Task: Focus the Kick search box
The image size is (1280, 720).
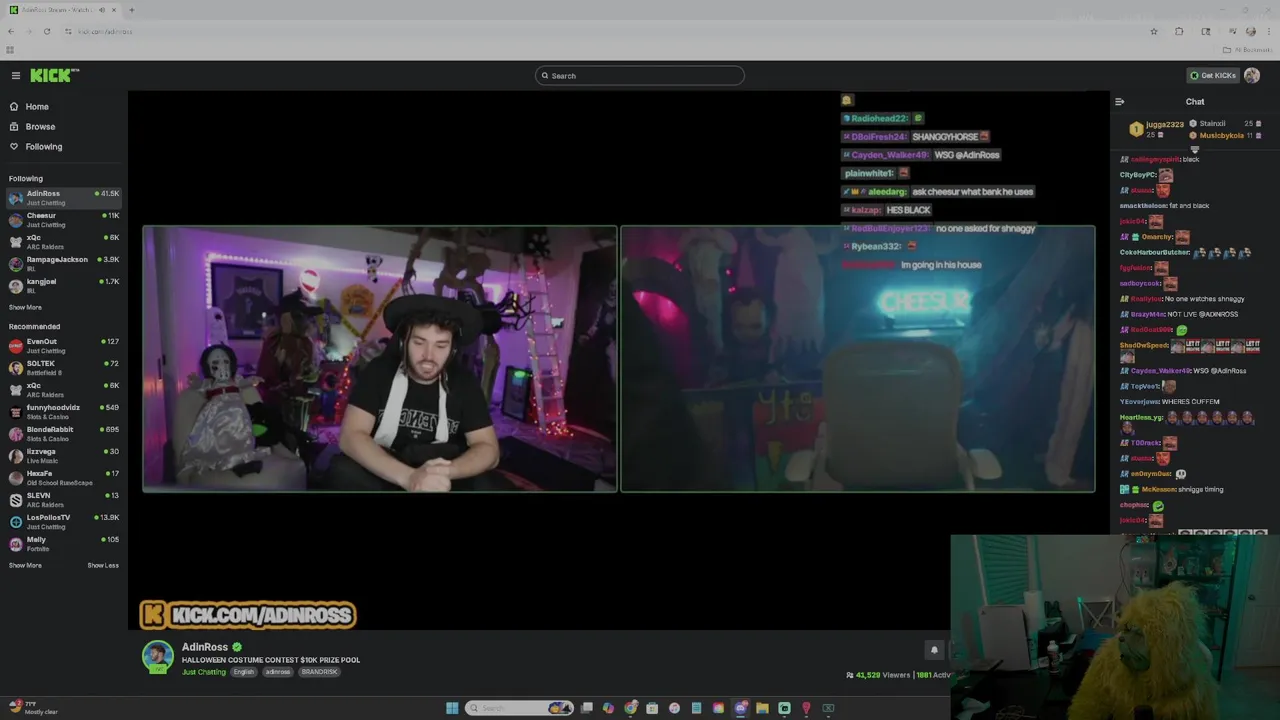Action: 640,76
